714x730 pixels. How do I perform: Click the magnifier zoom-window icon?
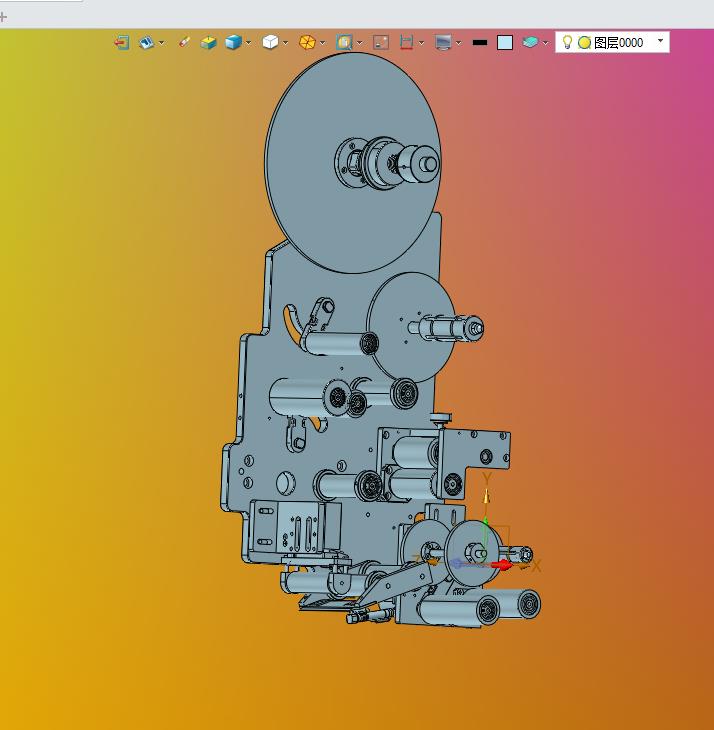pos(344,42)
